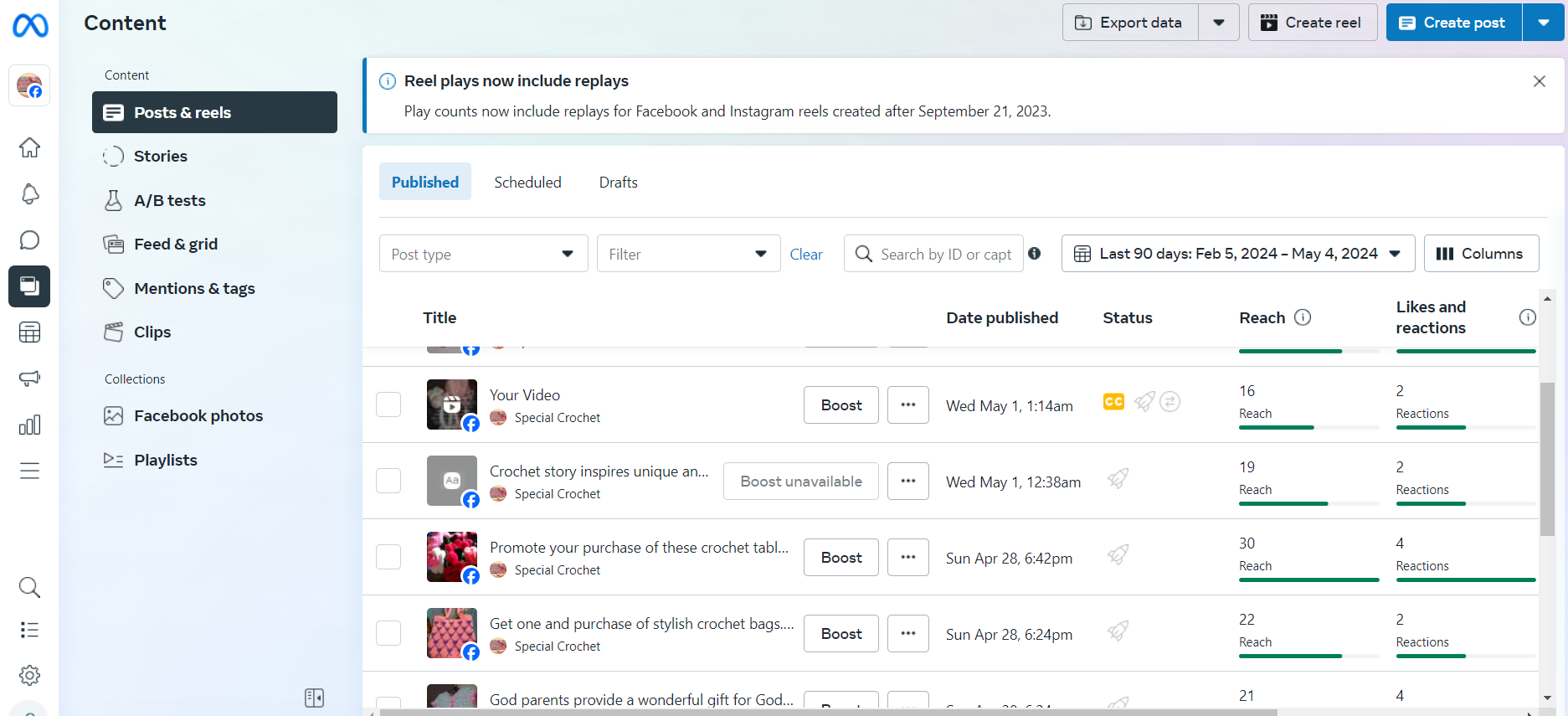This screenshot has width=1568, height=716.
Task: Open the Filter dropdown
Action: pyautogui.click(x=688, y=254)
